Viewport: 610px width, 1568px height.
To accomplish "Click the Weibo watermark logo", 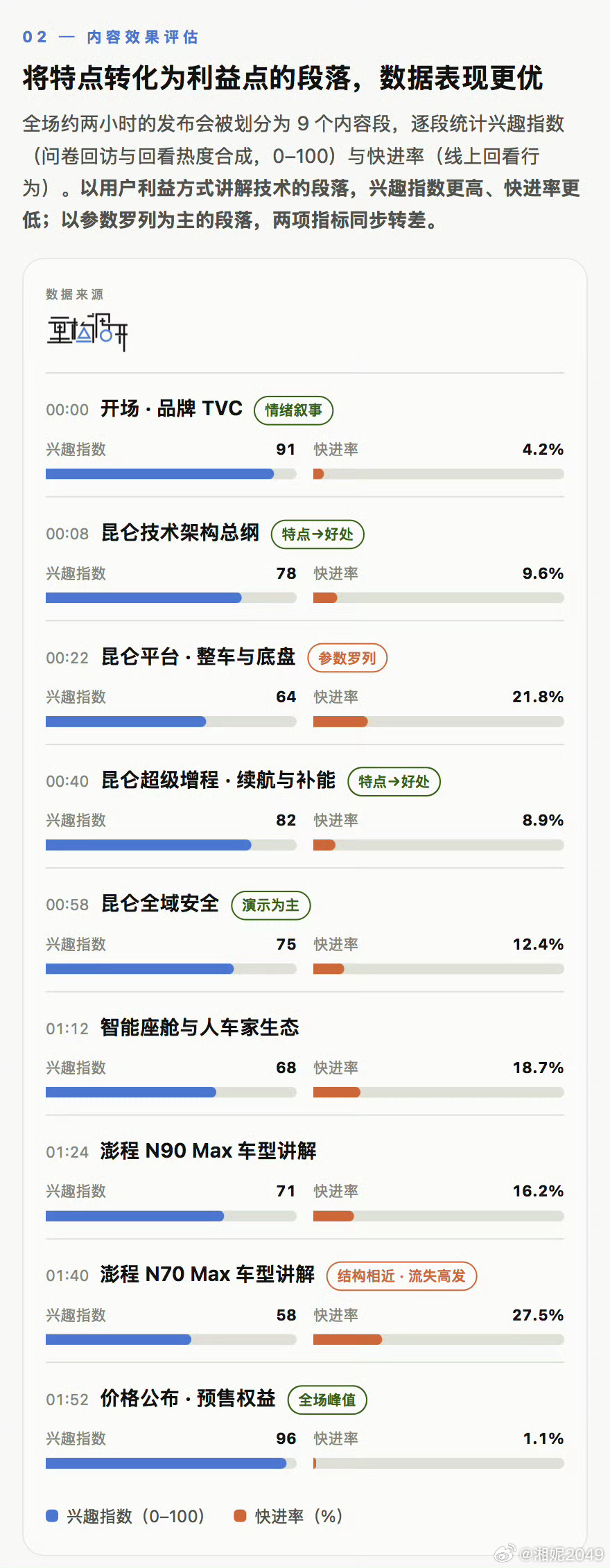I will pyautogui.click(x=505, y=1553).
